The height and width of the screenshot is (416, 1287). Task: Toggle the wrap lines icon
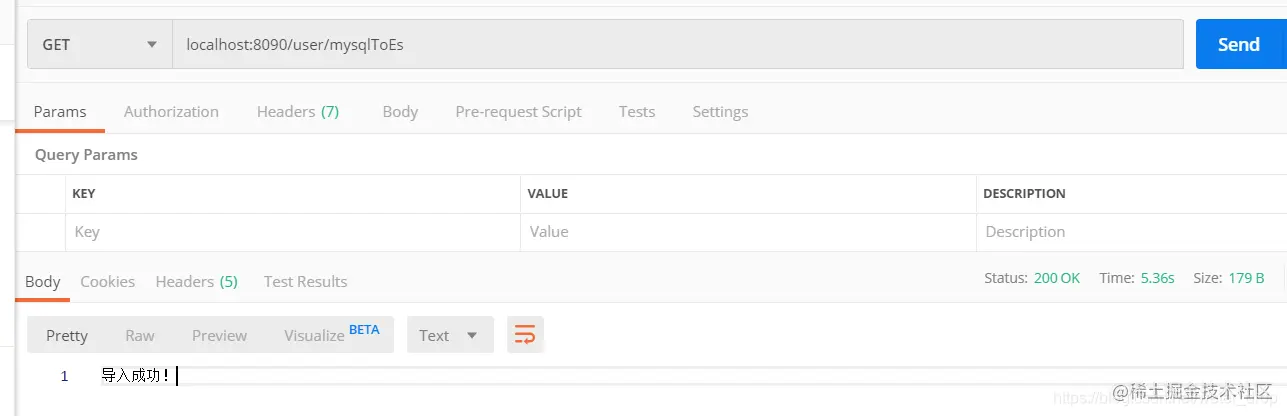(x=525, y=335)
